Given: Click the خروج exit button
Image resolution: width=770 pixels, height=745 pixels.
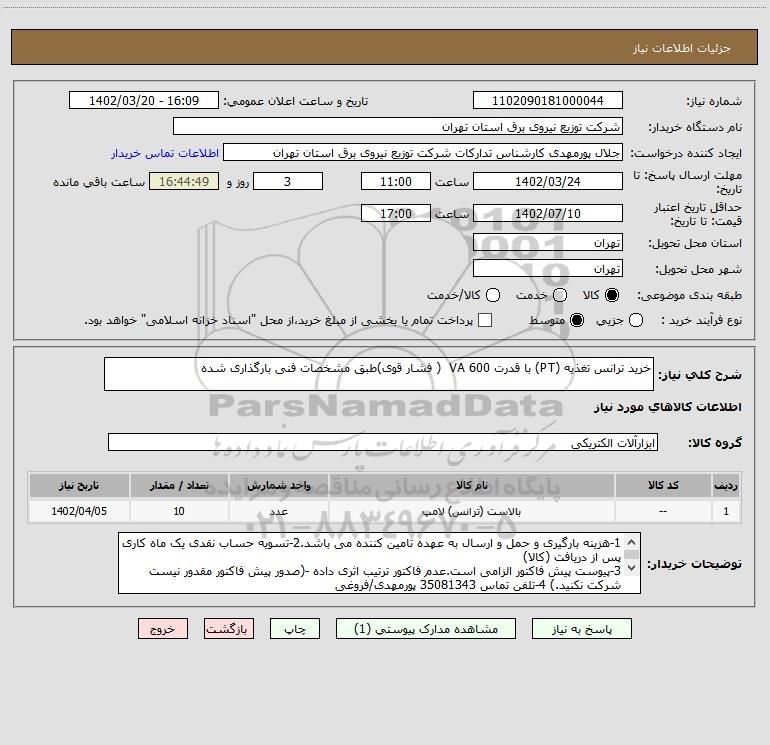Looking at the screenshot, I should (x=163, y=629).
